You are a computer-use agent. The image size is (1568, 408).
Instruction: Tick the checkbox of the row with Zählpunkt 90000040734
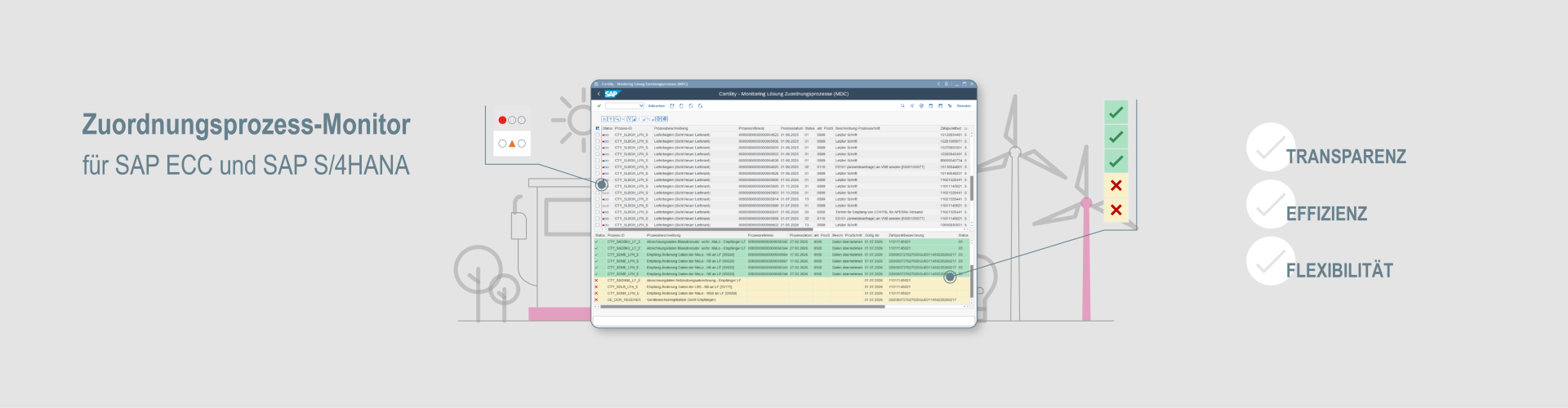[x=597, y=161]
